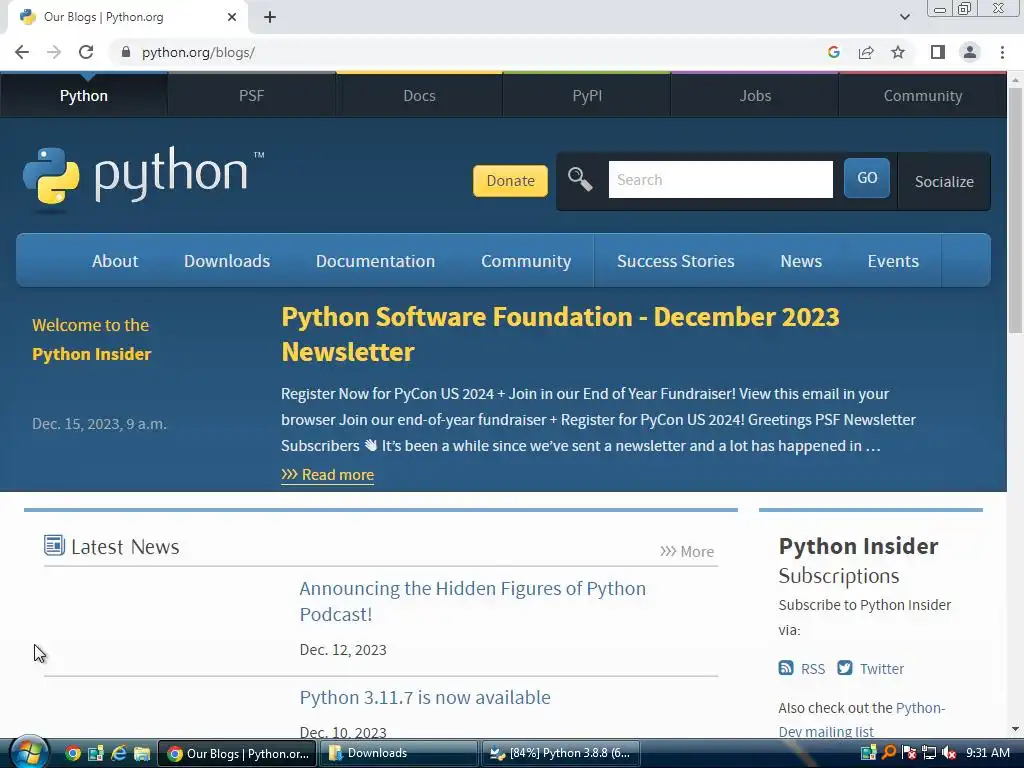The height and width of the screenshot is (768, 1024).
Task: Open the Documentation menu
Action: 375,261
